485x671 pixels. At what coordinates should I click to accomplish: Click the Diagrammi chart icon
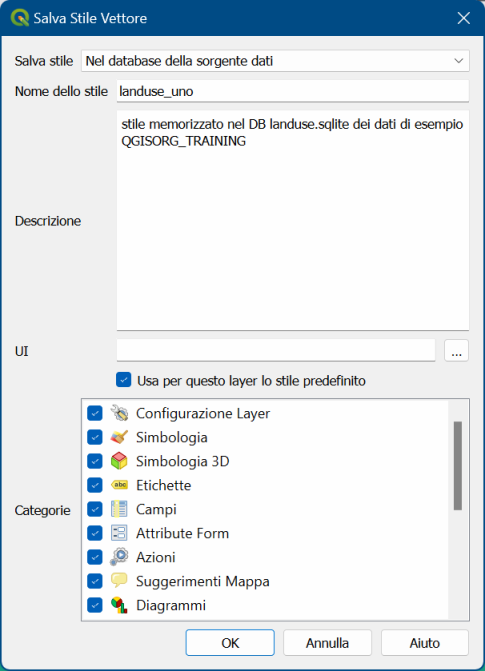click(x=119, y=605)
